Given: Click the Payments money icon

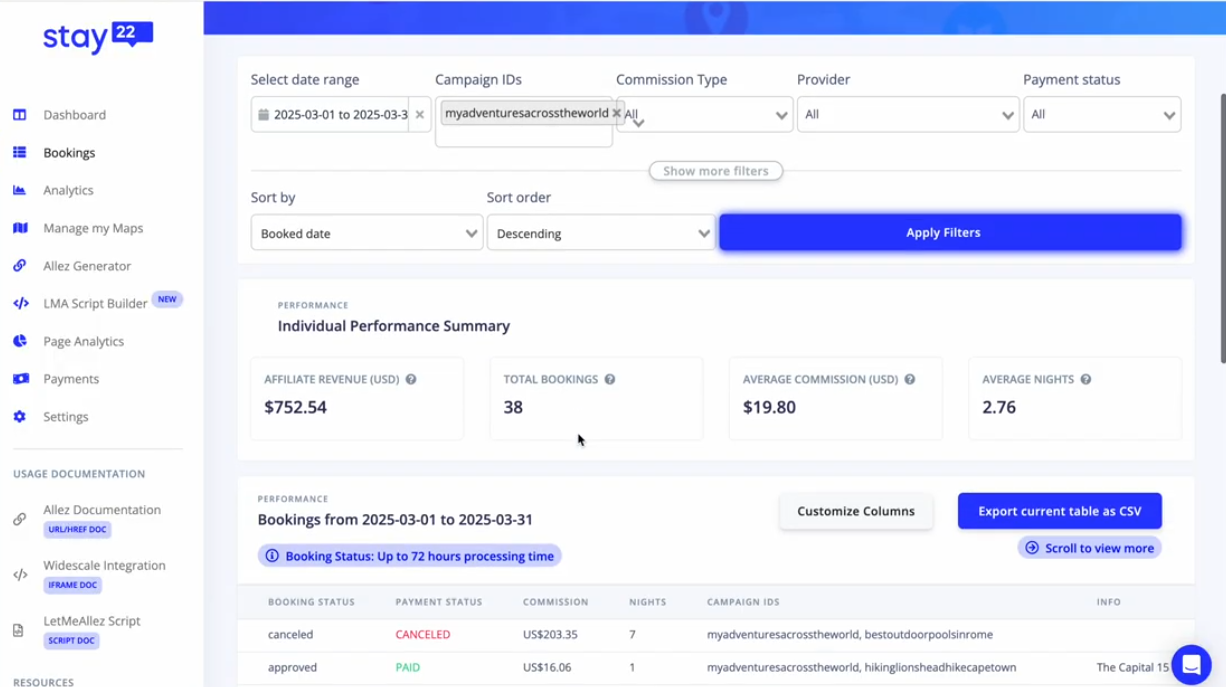Looking at the screenshot, I should click(20, 379).
